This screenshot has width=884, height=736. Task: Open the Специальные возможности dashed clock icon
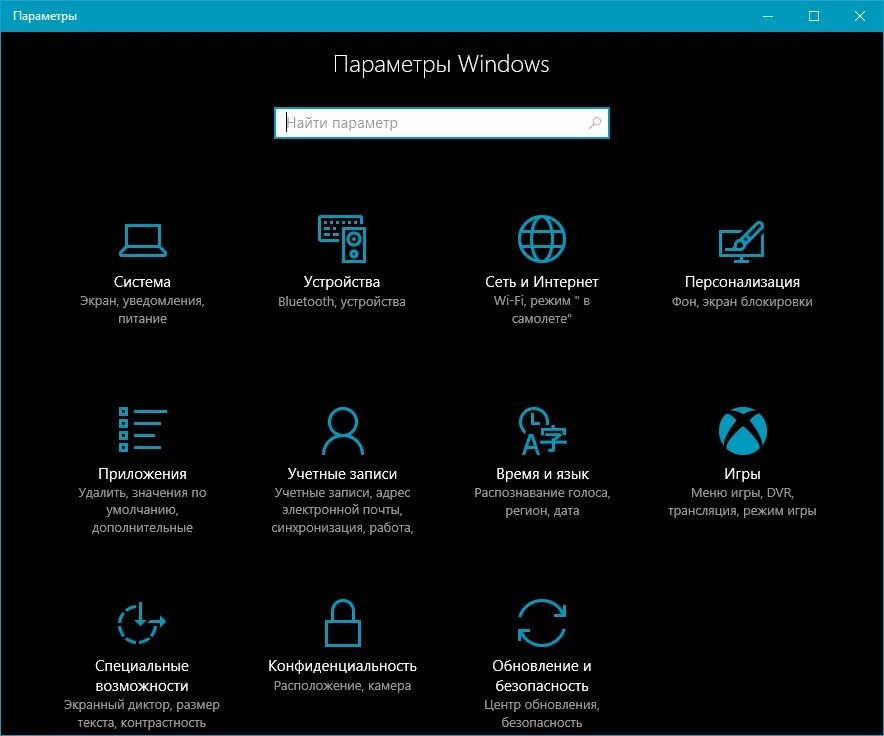tap(142, 623)
